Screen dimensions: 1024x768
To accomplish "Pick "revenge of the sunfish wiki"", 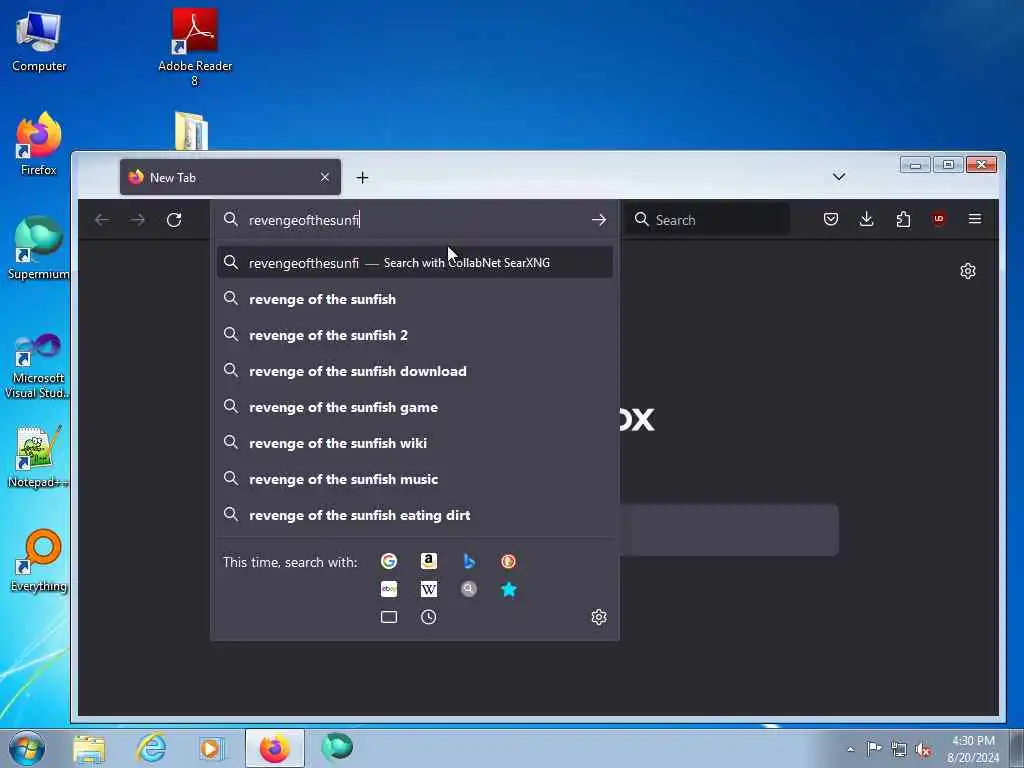I will click(415, 443).
